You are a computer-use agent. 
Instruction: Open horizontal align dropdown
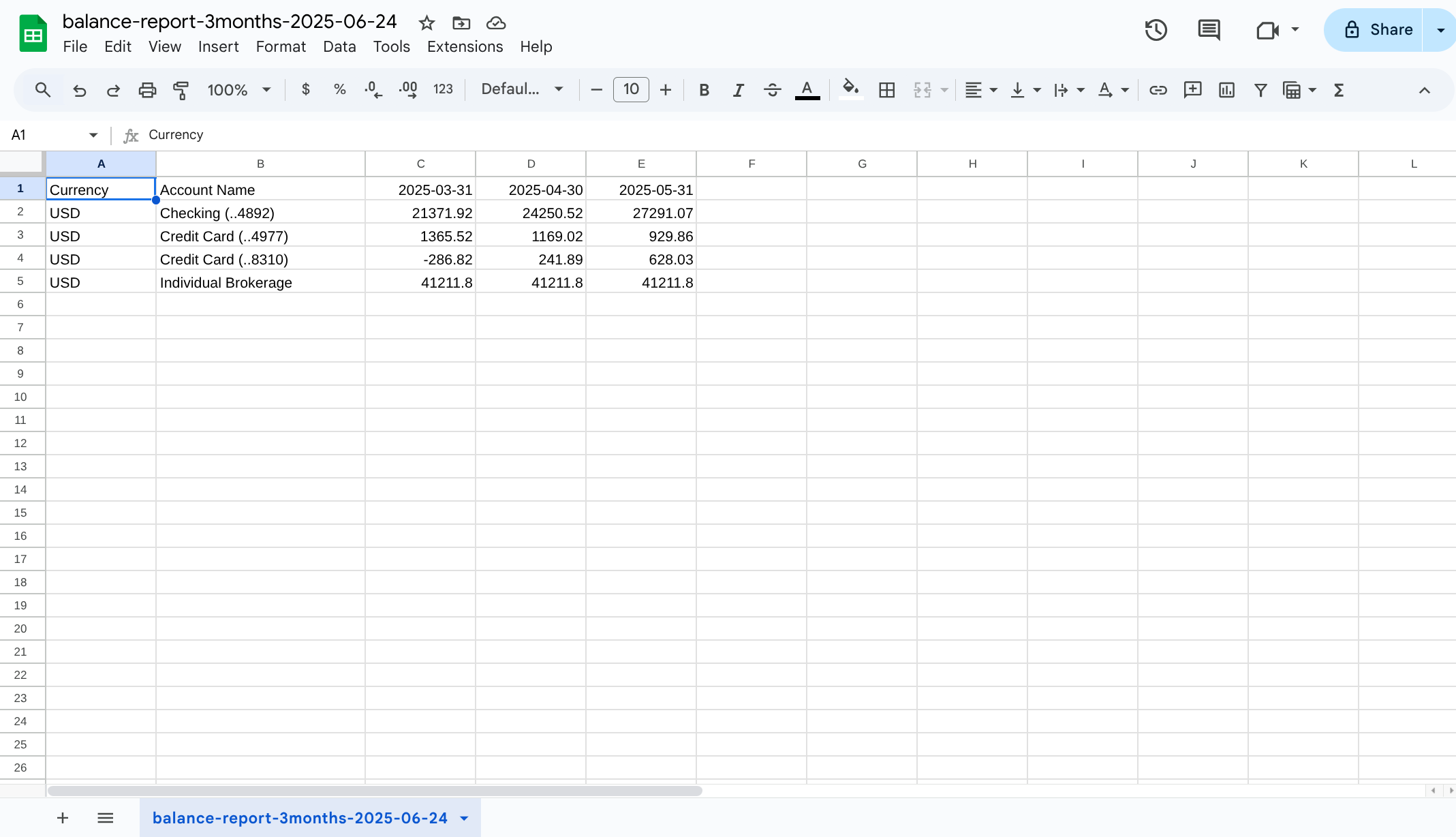981,90
